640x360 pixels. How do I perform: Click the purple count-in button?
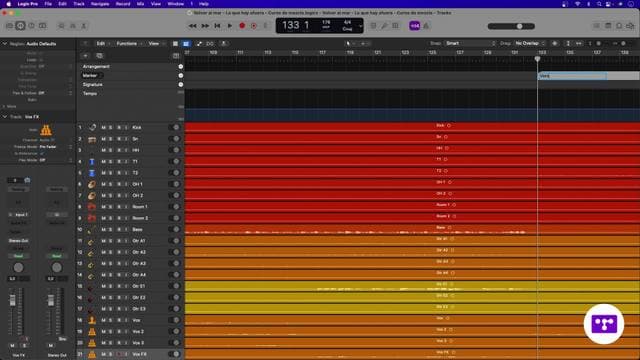click(414, 26)
